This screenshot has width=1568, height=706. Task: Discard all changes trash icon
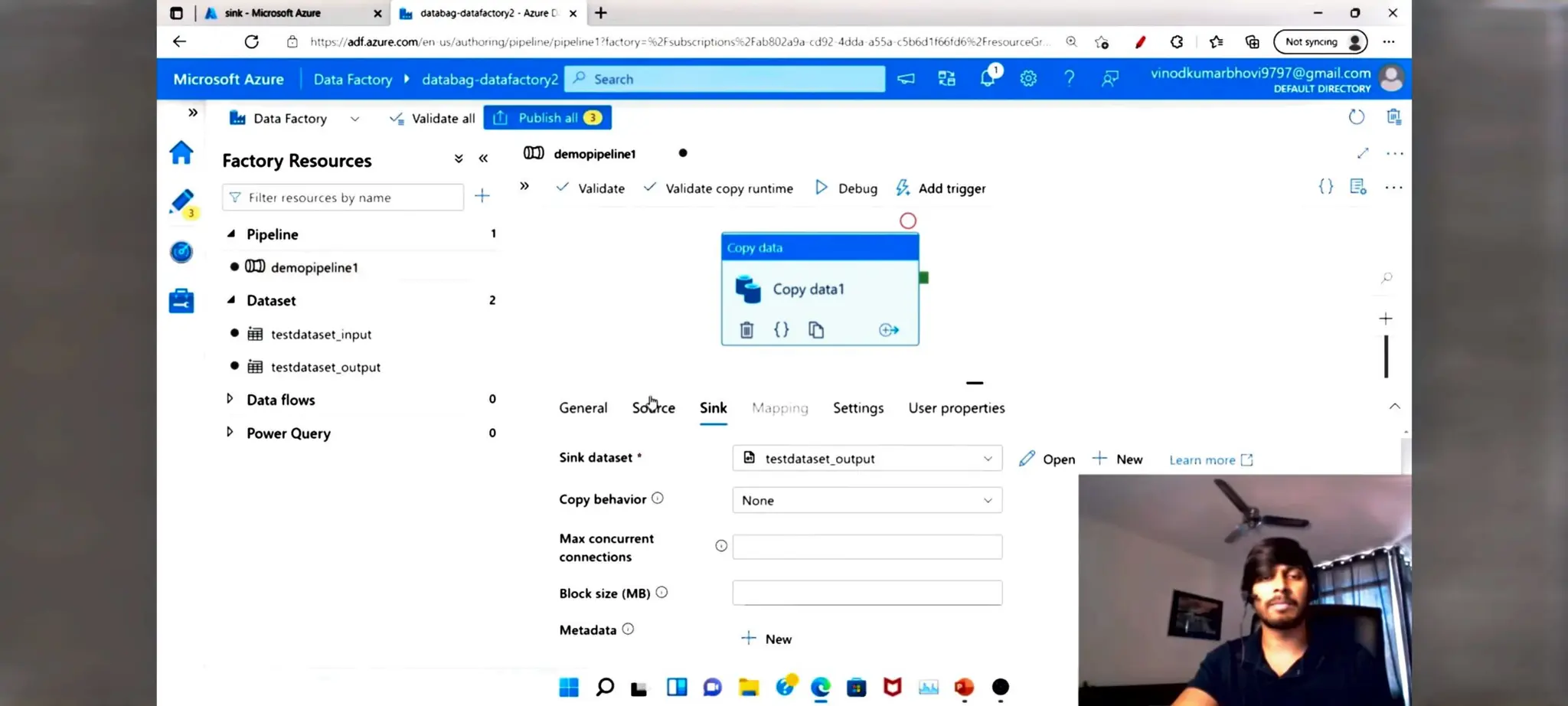click(x=1393, y=116)
